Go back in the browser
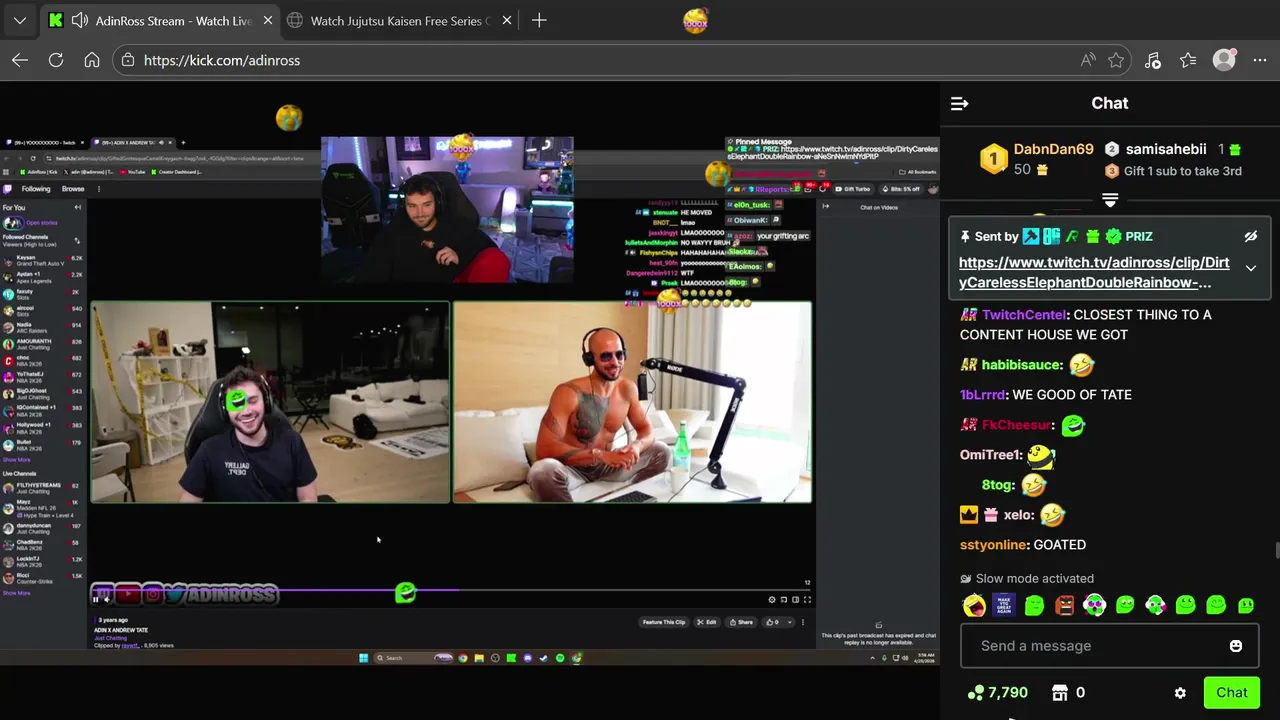The image size is (1280, 720). [x=20, y=60]
